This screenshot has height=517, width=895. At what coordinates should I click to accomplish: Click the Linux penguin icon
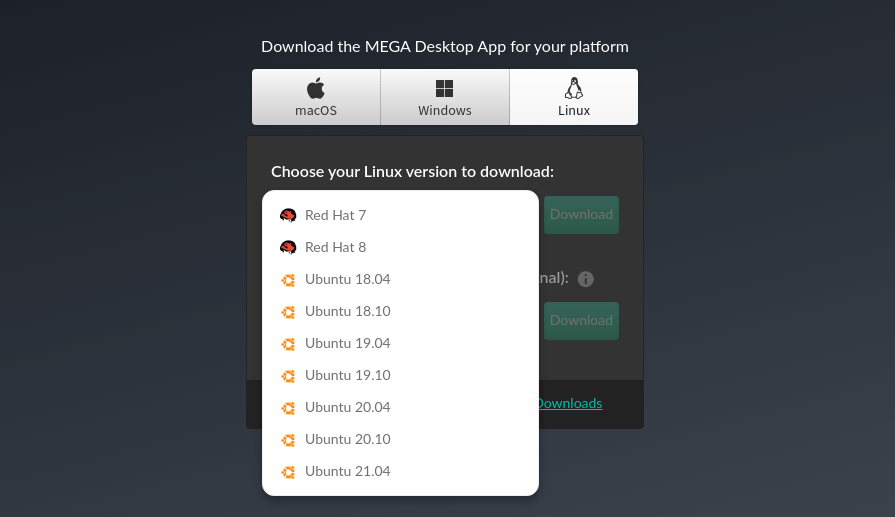coord(574,88)
